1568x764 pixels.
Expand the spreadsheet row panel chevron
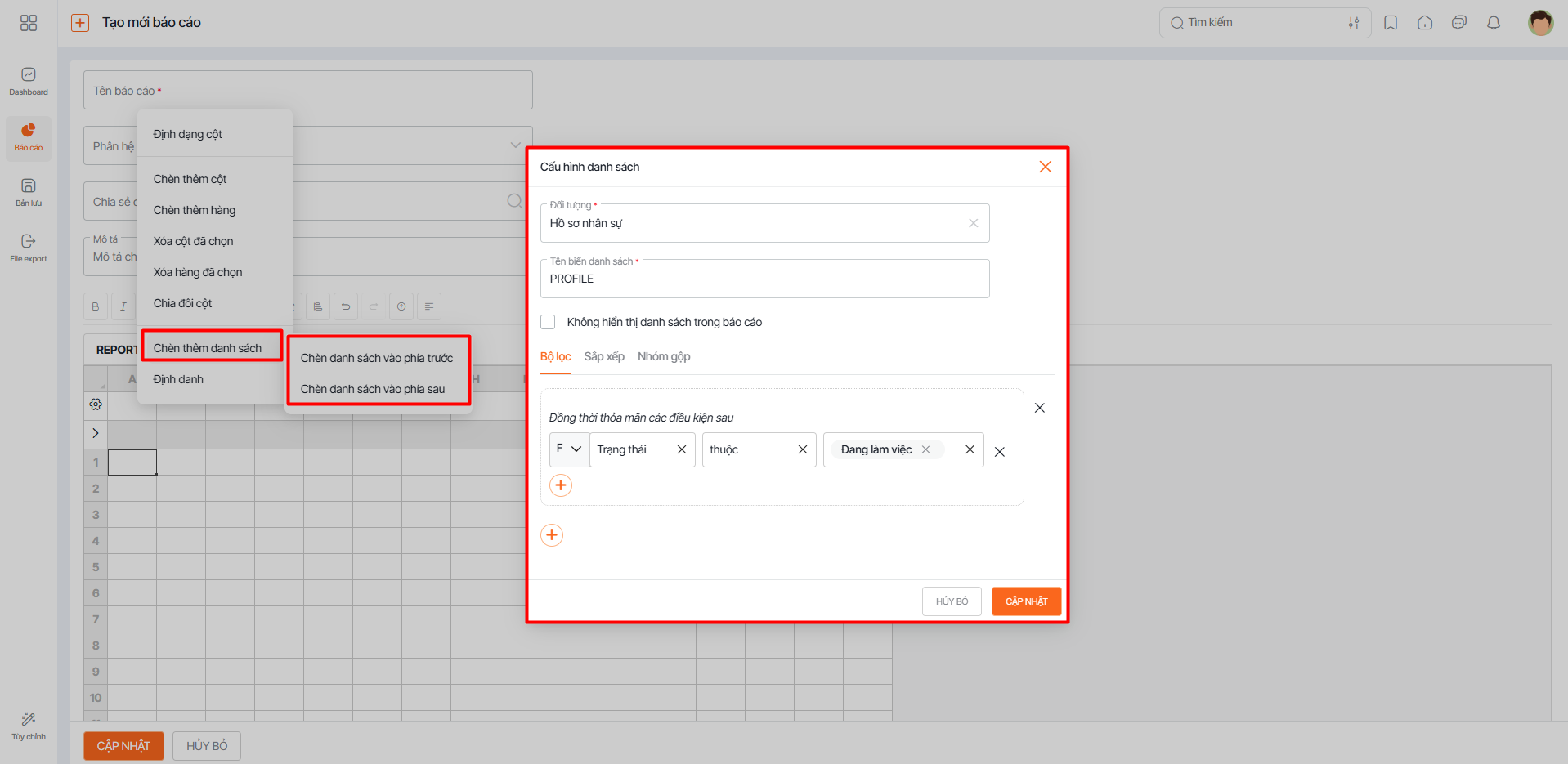96,433
